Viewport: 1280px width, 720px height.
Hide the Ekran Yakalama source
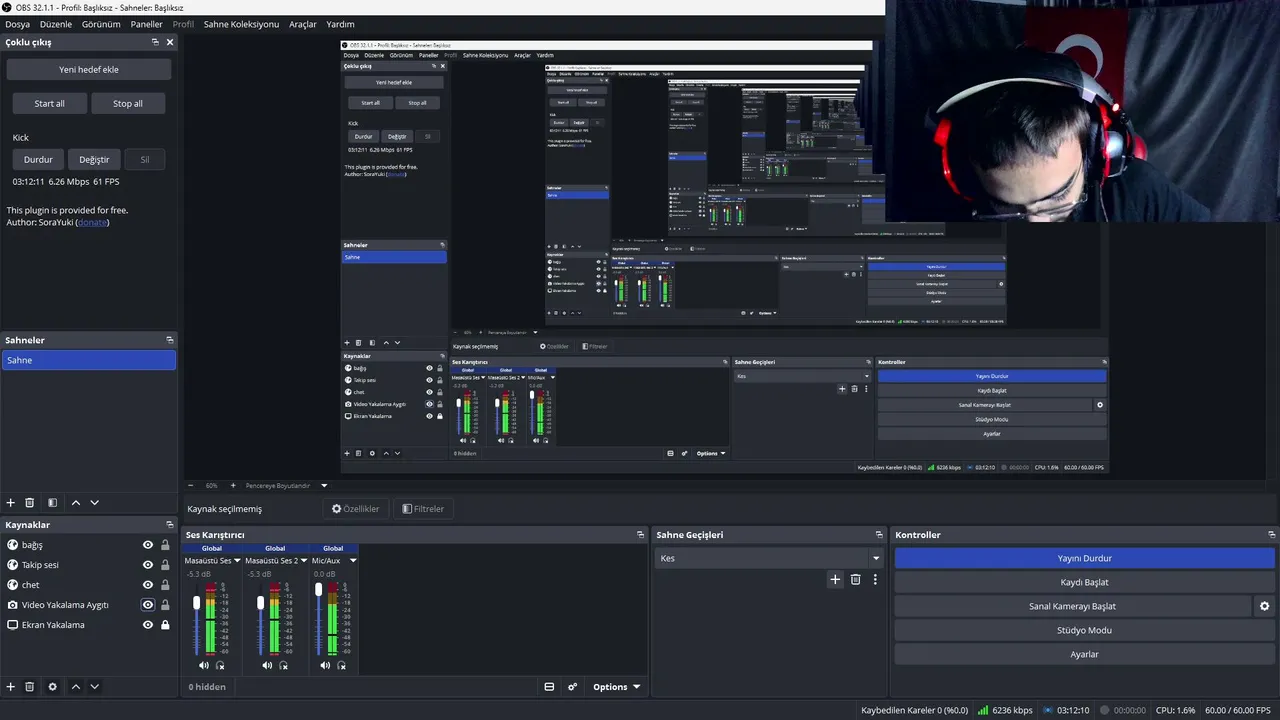(148, 625)
